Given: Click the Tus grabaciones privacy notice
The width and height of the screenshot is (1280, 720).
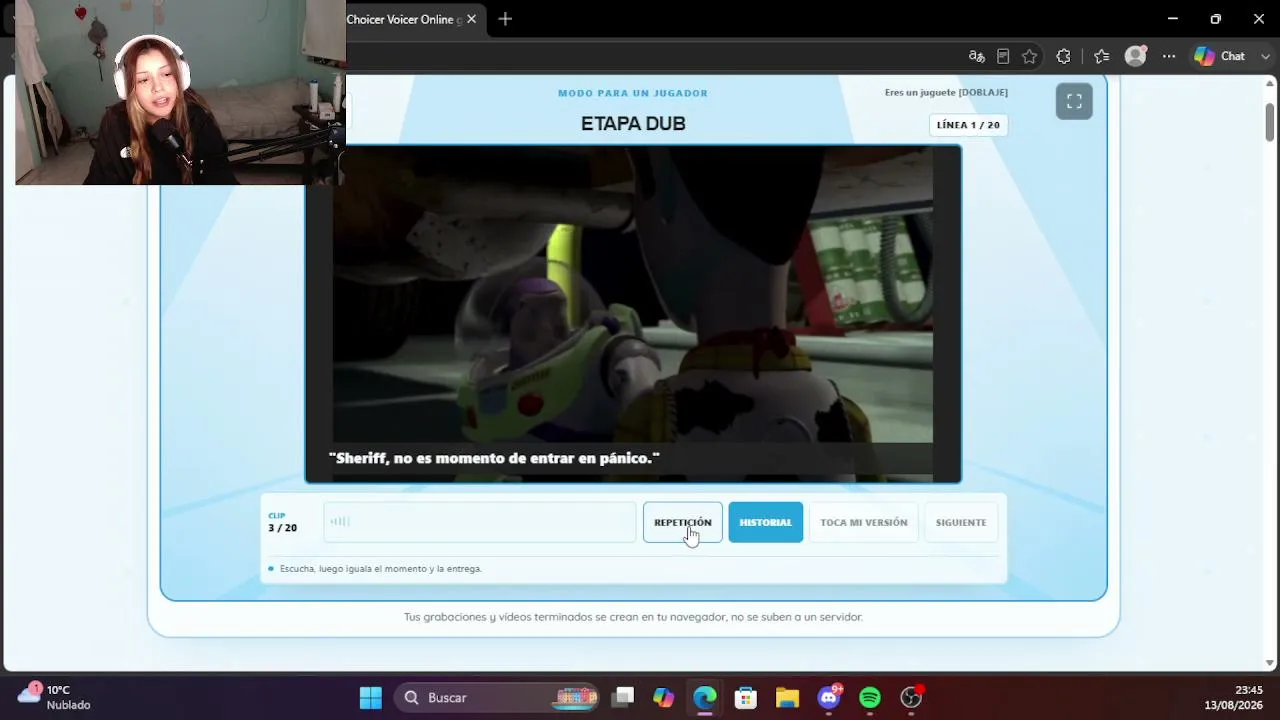Looking at the screenshot, I should click(x=633, y=617).
